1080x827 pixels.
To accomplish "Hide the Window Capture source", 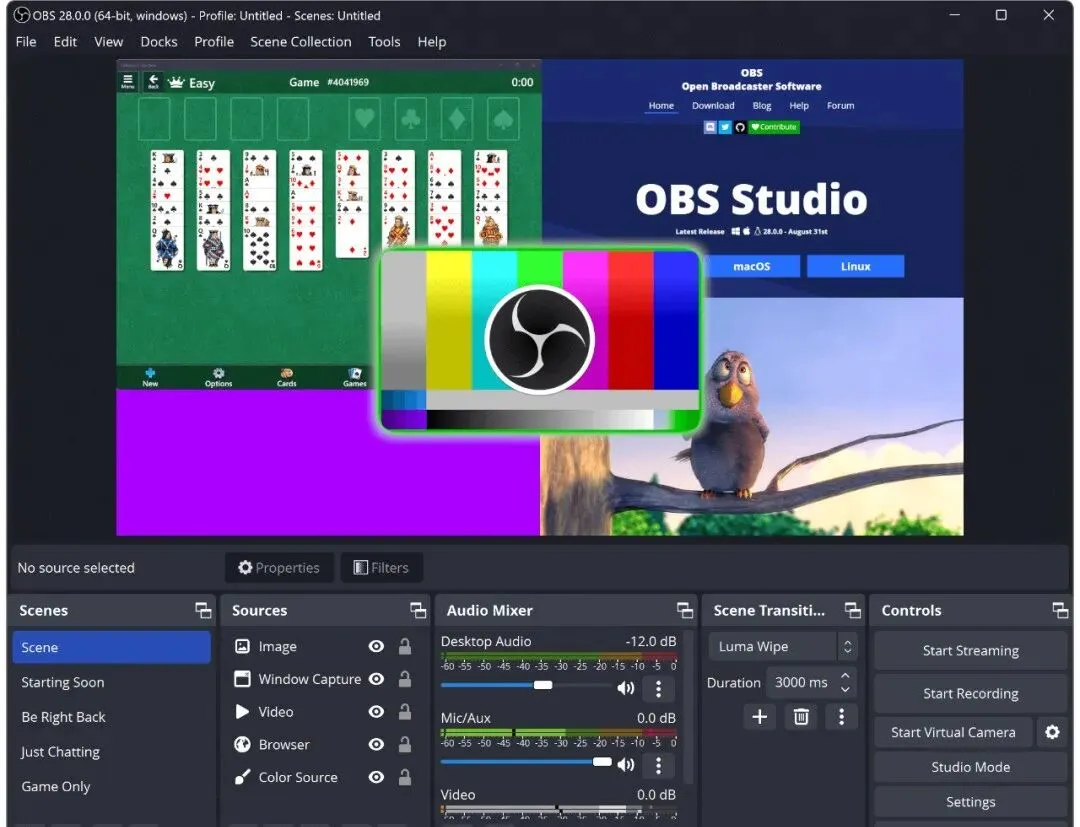I will pos(376,679).
